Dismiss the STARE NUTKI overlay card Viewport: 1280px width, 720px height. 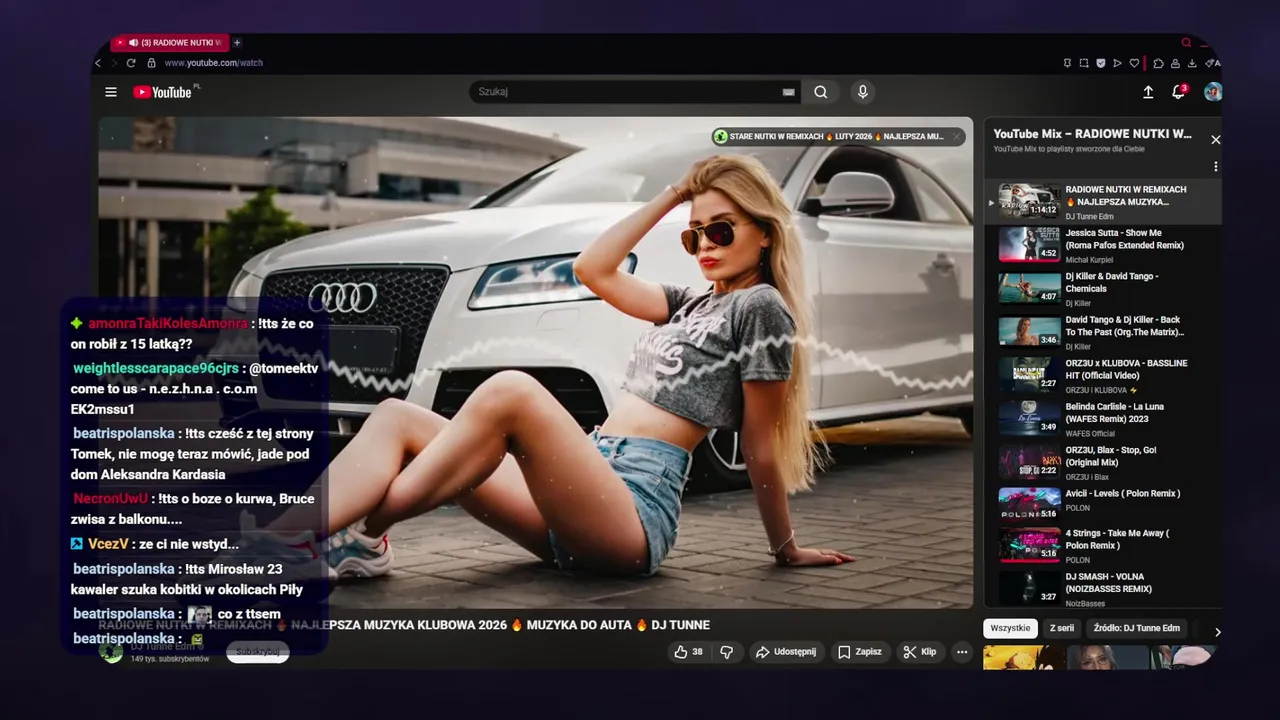coord(956,136)
